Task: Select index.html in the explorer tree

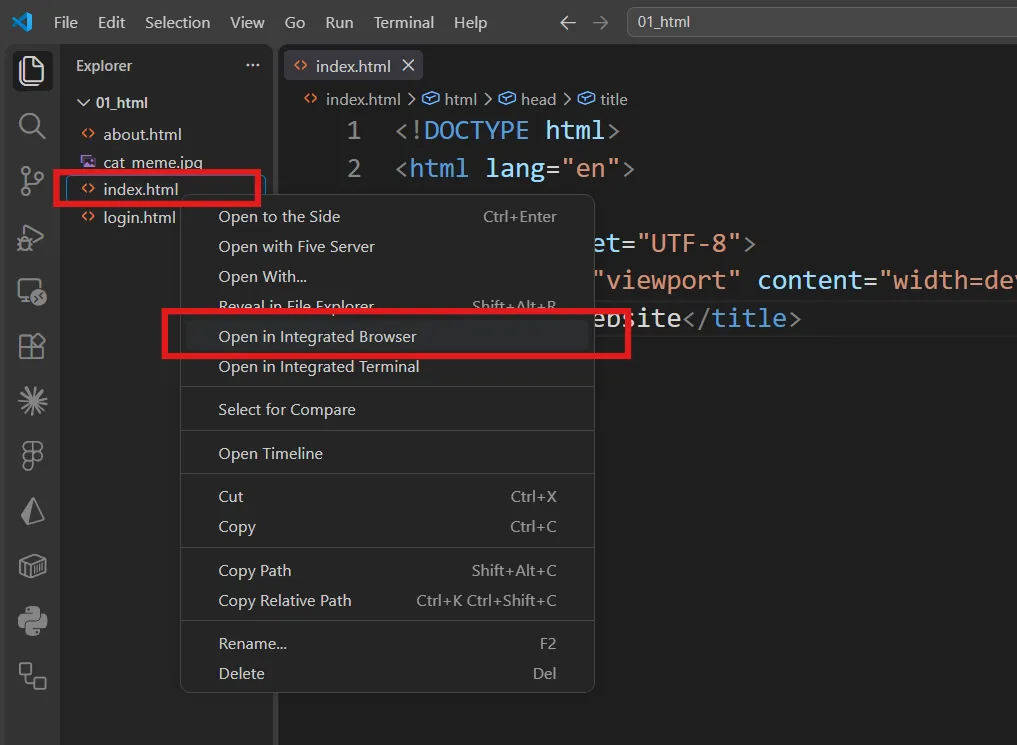Action: pyautogui.click(x=140, y=189)
